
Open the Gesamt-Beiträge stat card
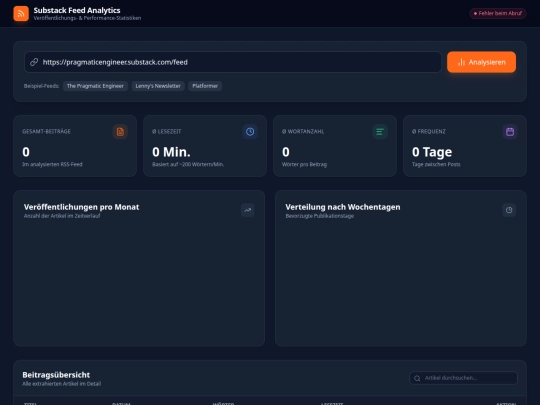75,146
